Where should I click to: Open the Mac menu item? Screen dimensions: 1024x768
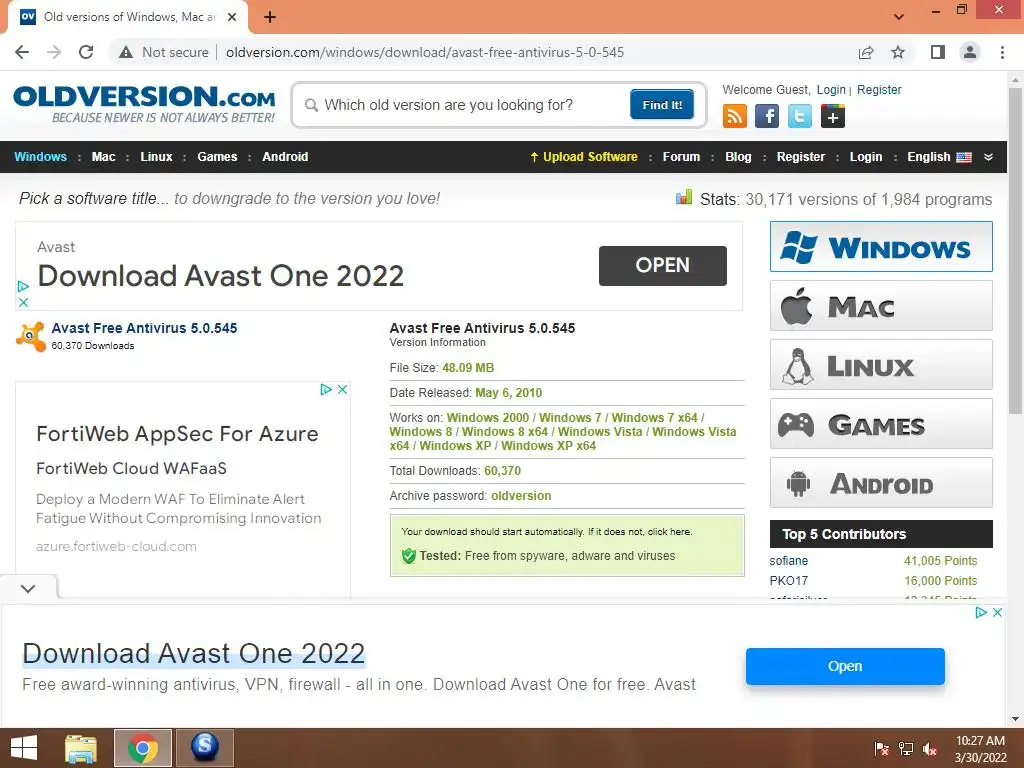click(103, 157)
